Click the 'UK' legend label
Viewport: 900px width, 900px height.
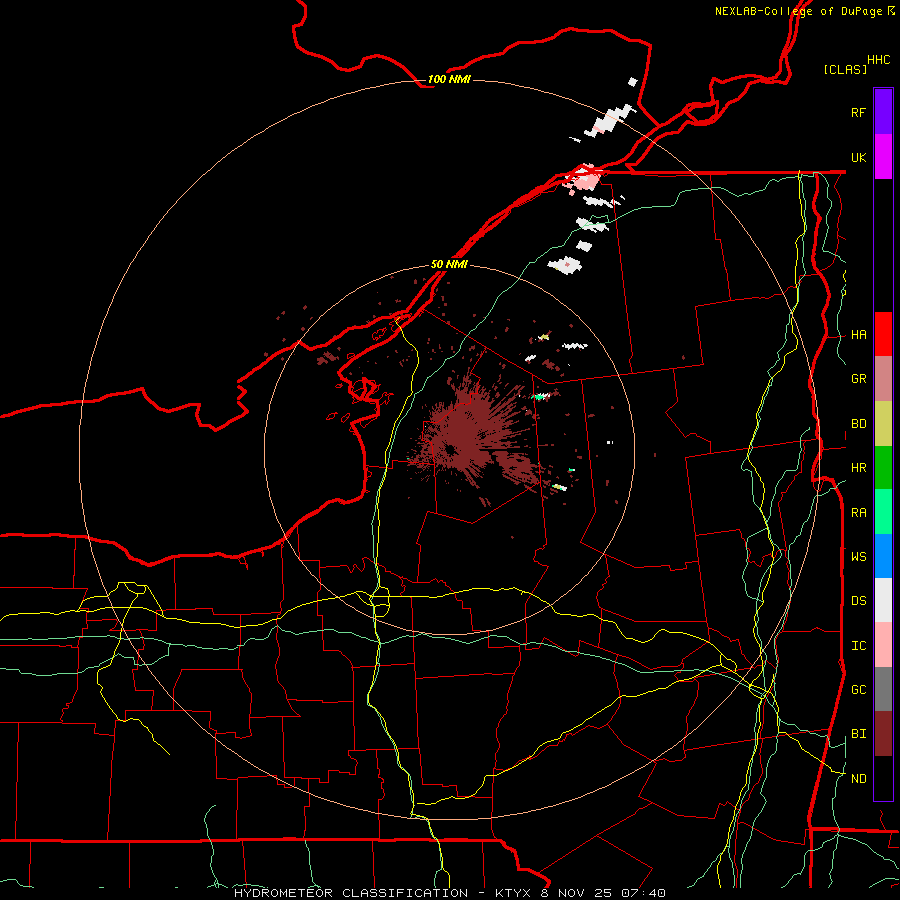click(858, 157)
